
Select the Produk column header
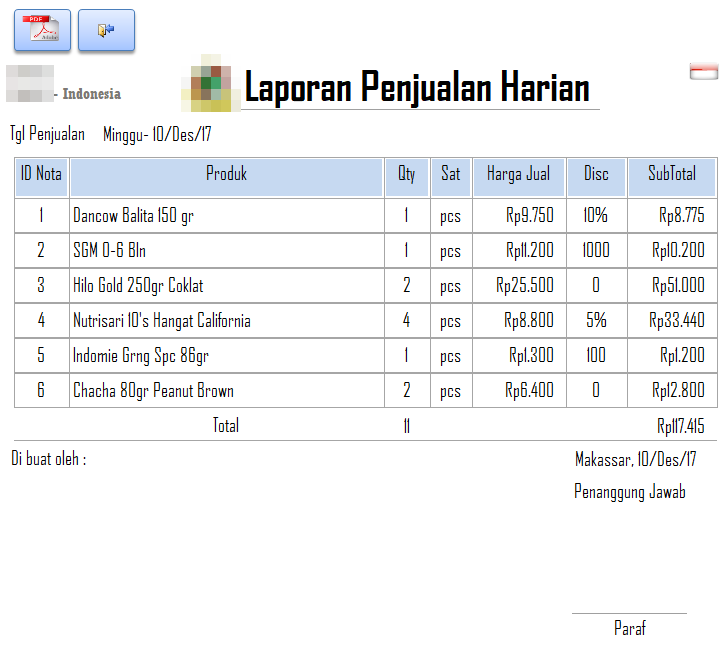coord(227,174)
